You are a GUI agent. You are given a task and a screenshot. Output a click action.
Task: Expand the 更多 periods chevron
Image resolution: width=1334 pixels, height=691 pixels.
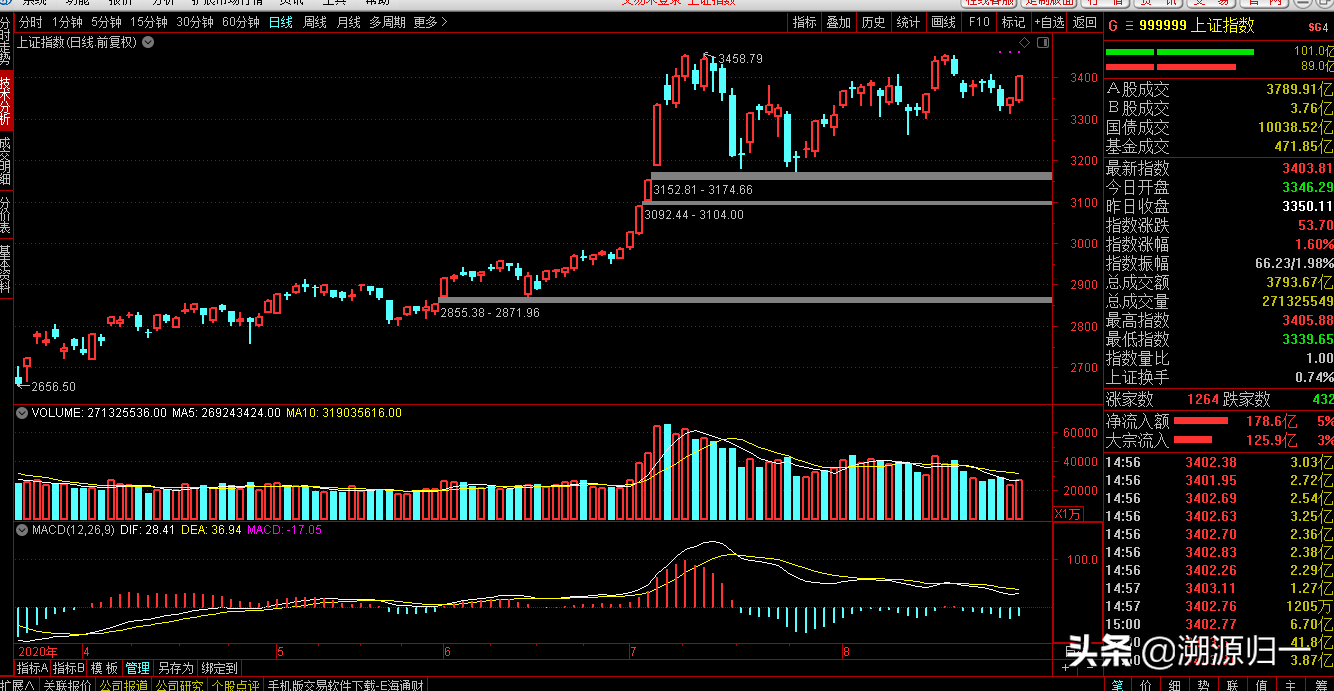445,22
